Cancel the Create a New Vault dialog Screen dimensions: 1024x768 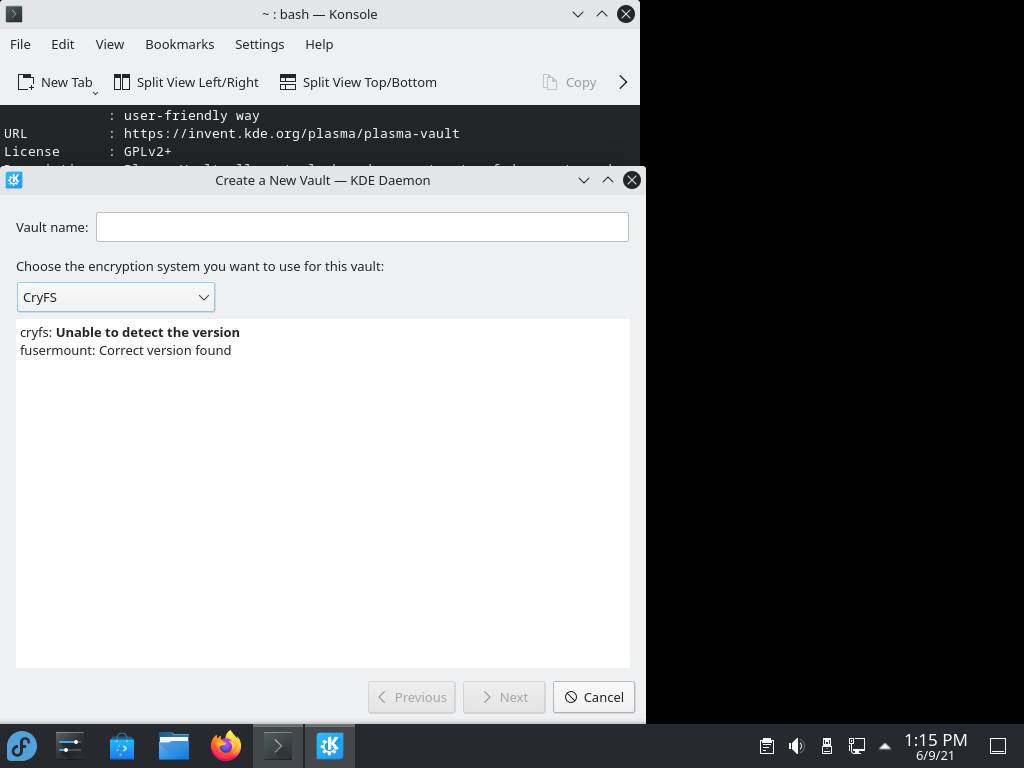coord(594,697)
